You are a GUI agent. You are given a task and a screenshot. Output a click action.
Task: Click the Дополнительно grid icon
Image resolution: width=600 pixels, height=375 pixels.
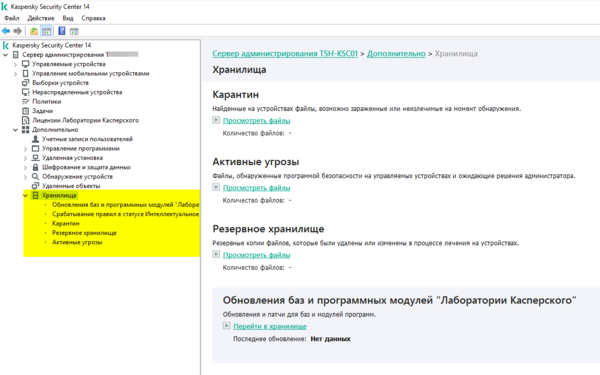click(26, 129)
